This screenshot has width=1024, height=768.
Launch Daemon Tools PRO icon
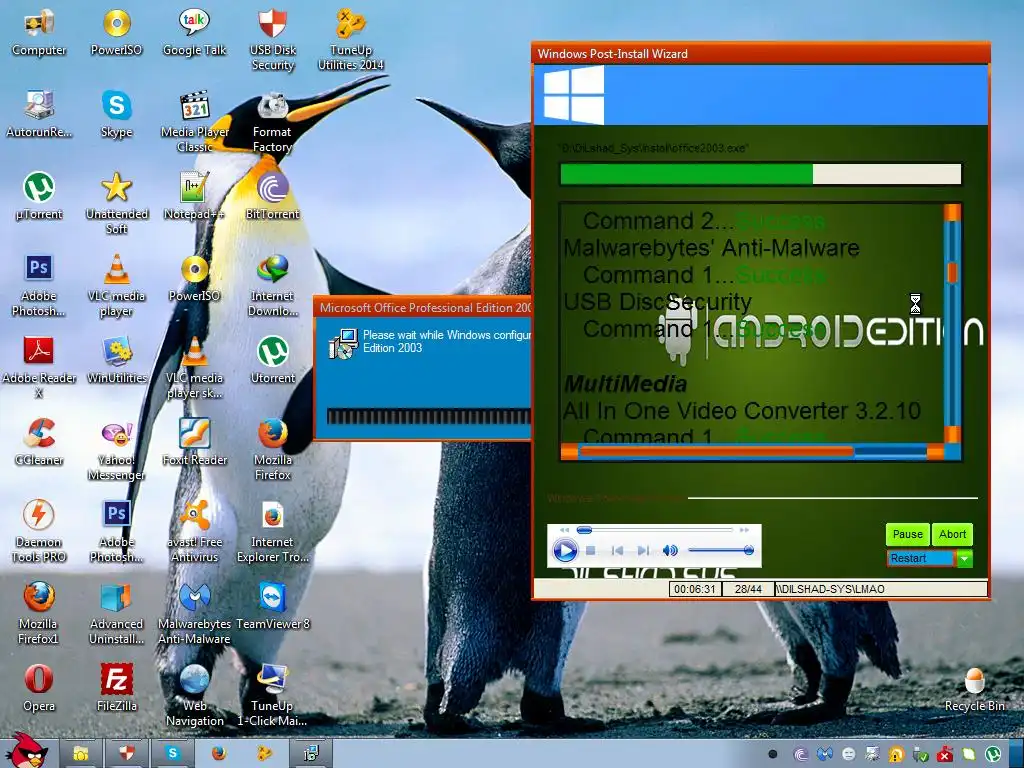[x=39, y=532]
